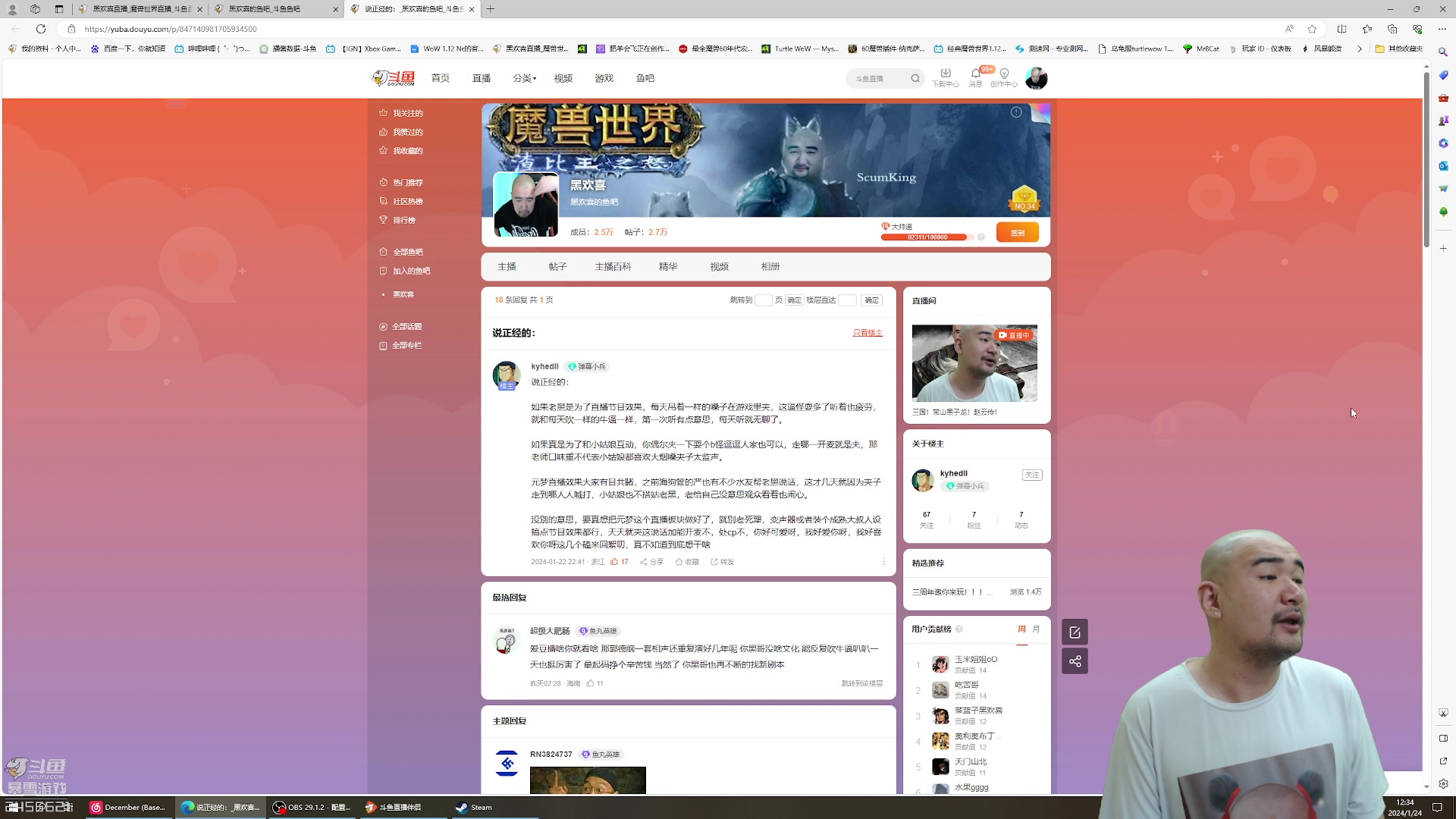Select 周 weekly contribution ranking
The height and width of the screenshot is (819, 1456).
pyautogui.click(x=1021, y=629)
